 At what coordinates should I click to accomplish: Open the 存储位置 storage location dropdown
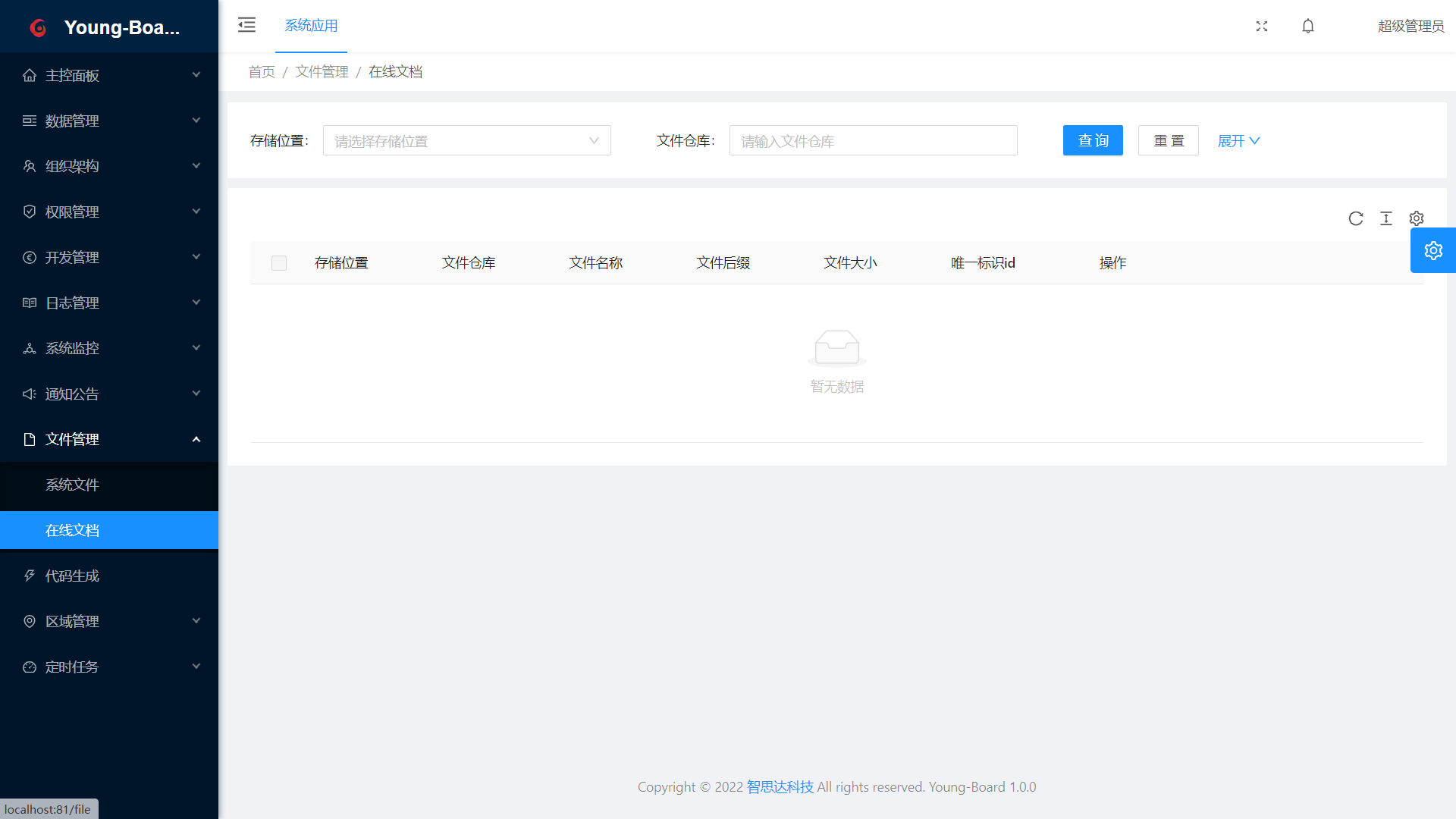[466, 141]
